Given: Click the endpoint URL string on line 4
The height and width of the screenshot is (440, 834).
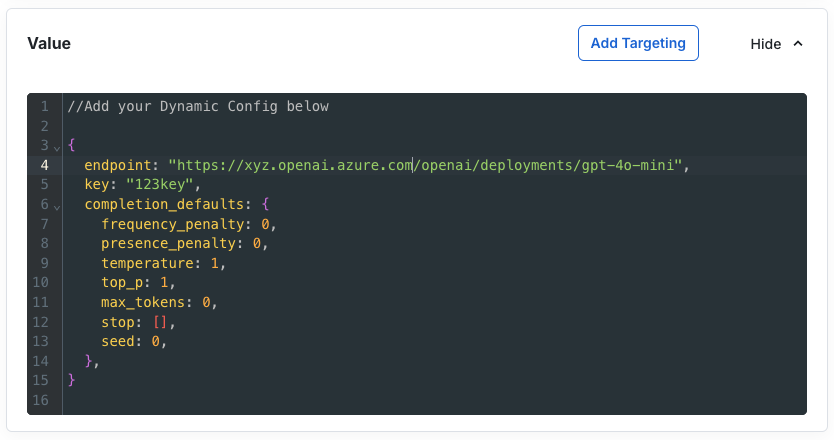Looking at the screenshot, I should pyautogui.click(x=425, y=165).
